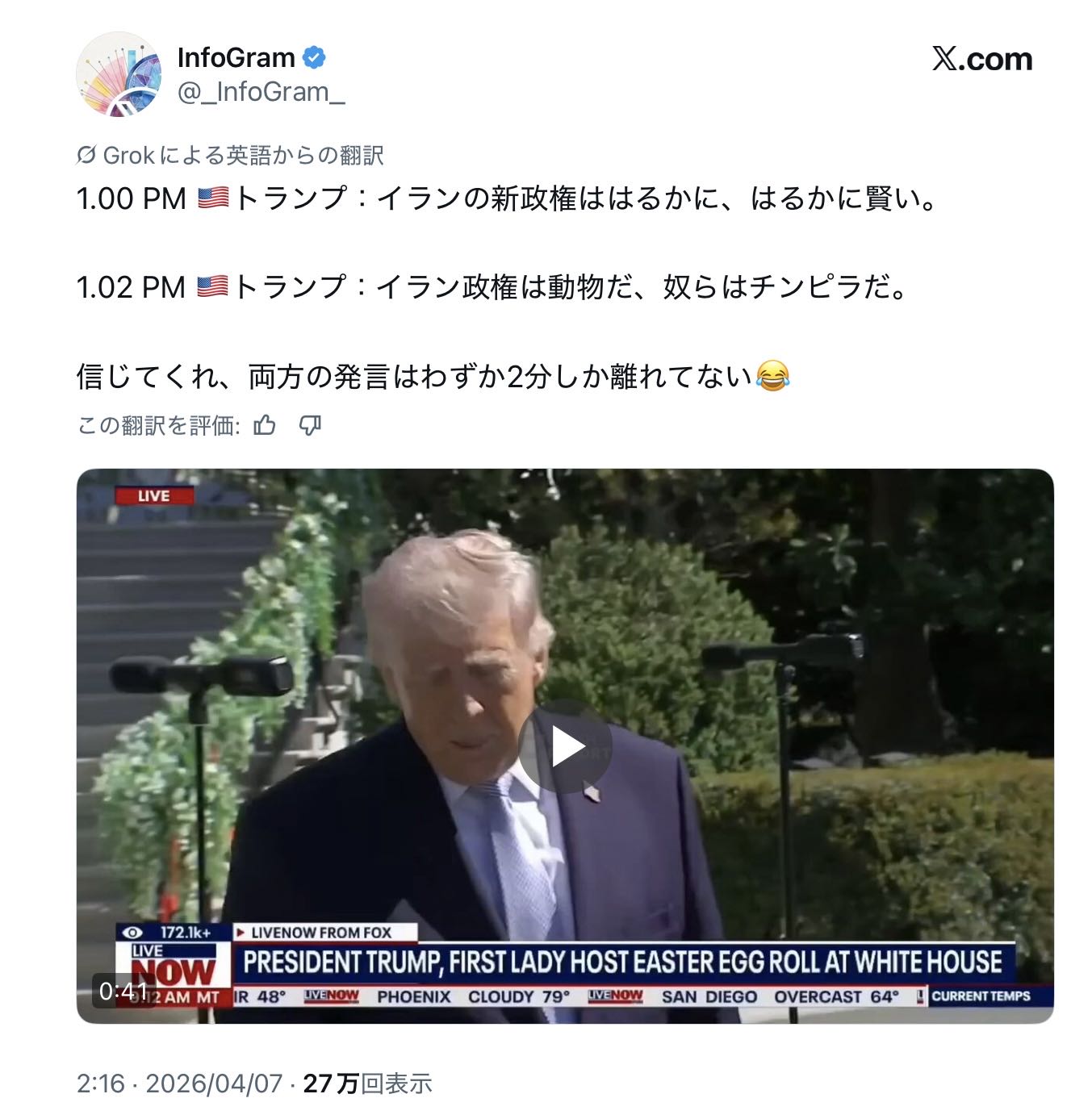Click the video thumbnail image
The width and height of the screenshot is (1092, 1119).
[x=565, y=745]
